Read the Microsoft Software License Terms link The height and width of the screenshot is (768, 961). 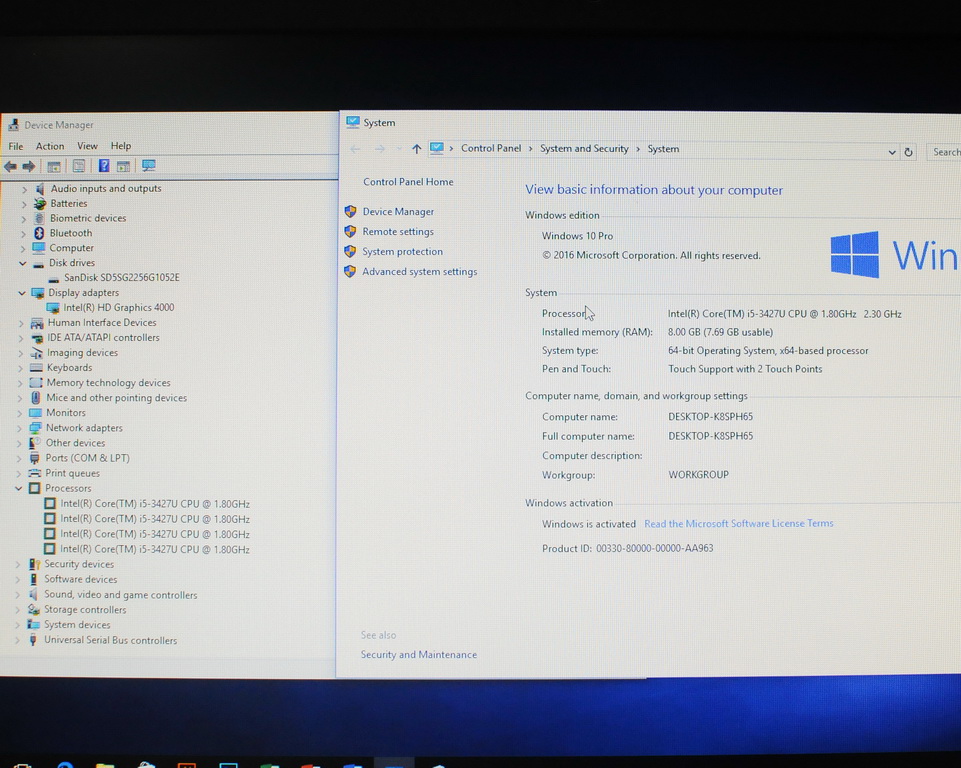739,523
